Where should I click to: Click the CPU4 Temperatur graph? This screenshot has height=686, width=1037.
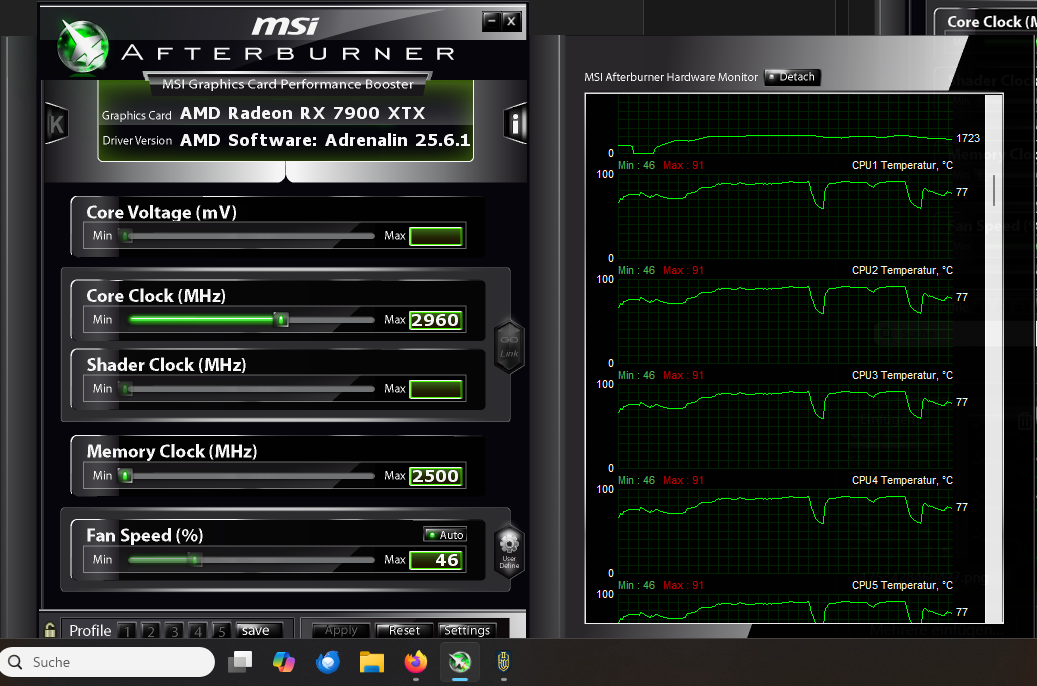785,531
